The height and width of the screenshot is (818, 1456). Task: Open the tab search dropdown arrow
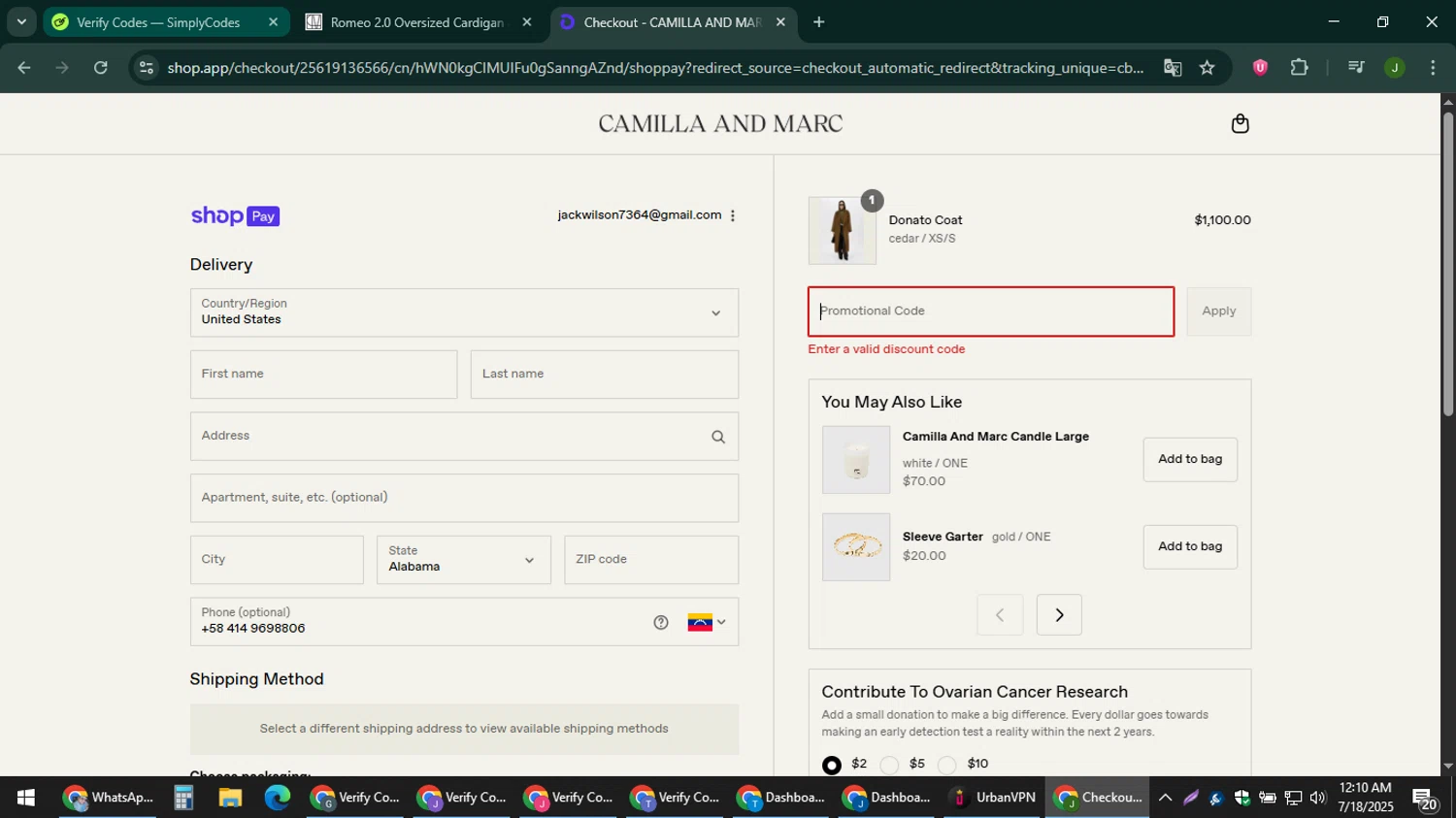tap(21, 21)
